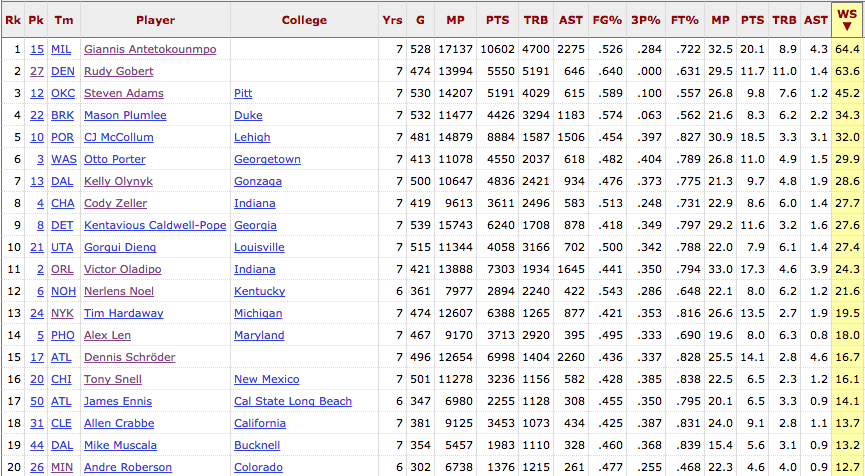Sort by the 3P% column header
The image size is (865, 476).
pos(645,20)
